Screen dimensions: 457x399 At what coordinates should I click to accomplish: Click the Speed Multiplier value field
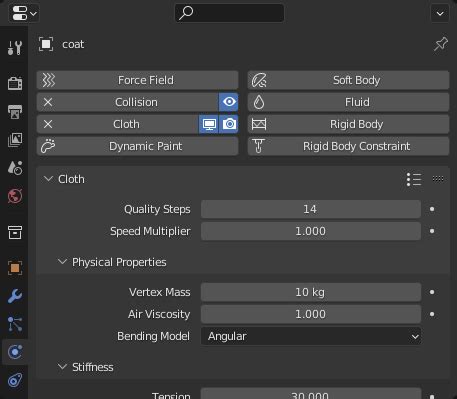pyautogui.click(x=311, y=231)
